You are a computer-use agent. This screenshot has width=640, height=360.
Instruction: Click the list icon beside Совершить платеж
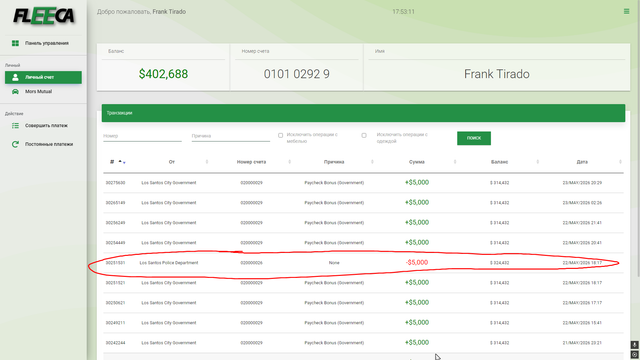(x=15, y=126)
